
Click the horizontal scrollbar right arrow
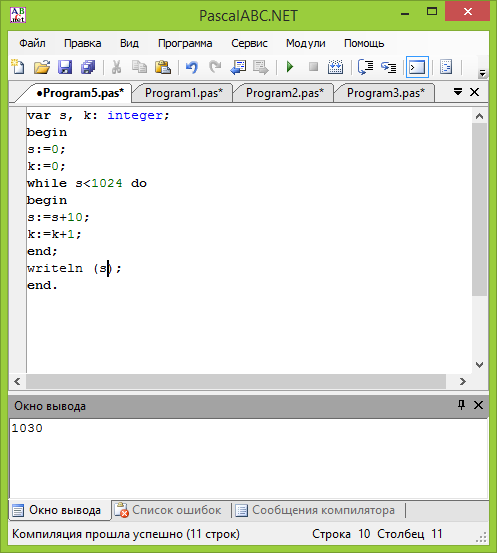point(463,381)
